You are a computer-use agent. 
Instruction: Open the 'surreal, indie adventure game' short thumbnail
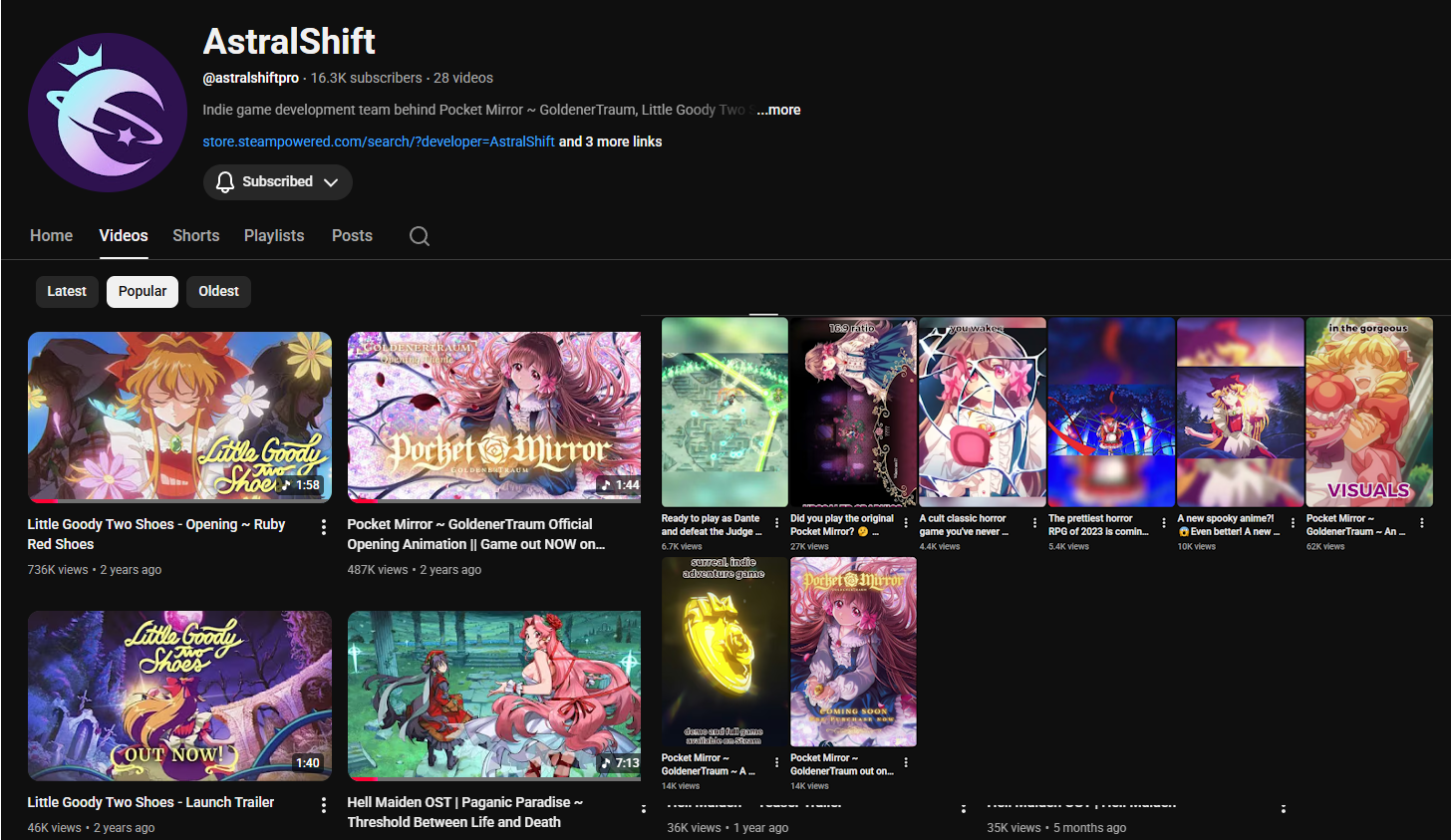tap(725, 652)
